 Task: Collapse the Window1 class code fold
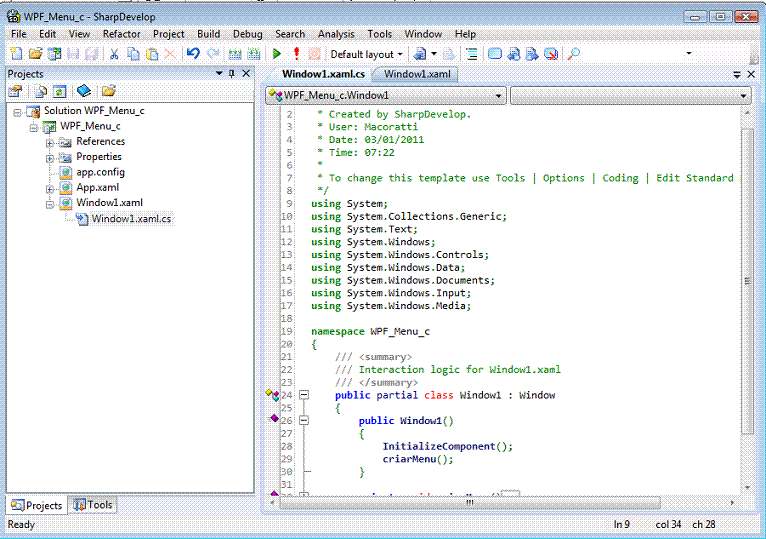click(304, 394)
